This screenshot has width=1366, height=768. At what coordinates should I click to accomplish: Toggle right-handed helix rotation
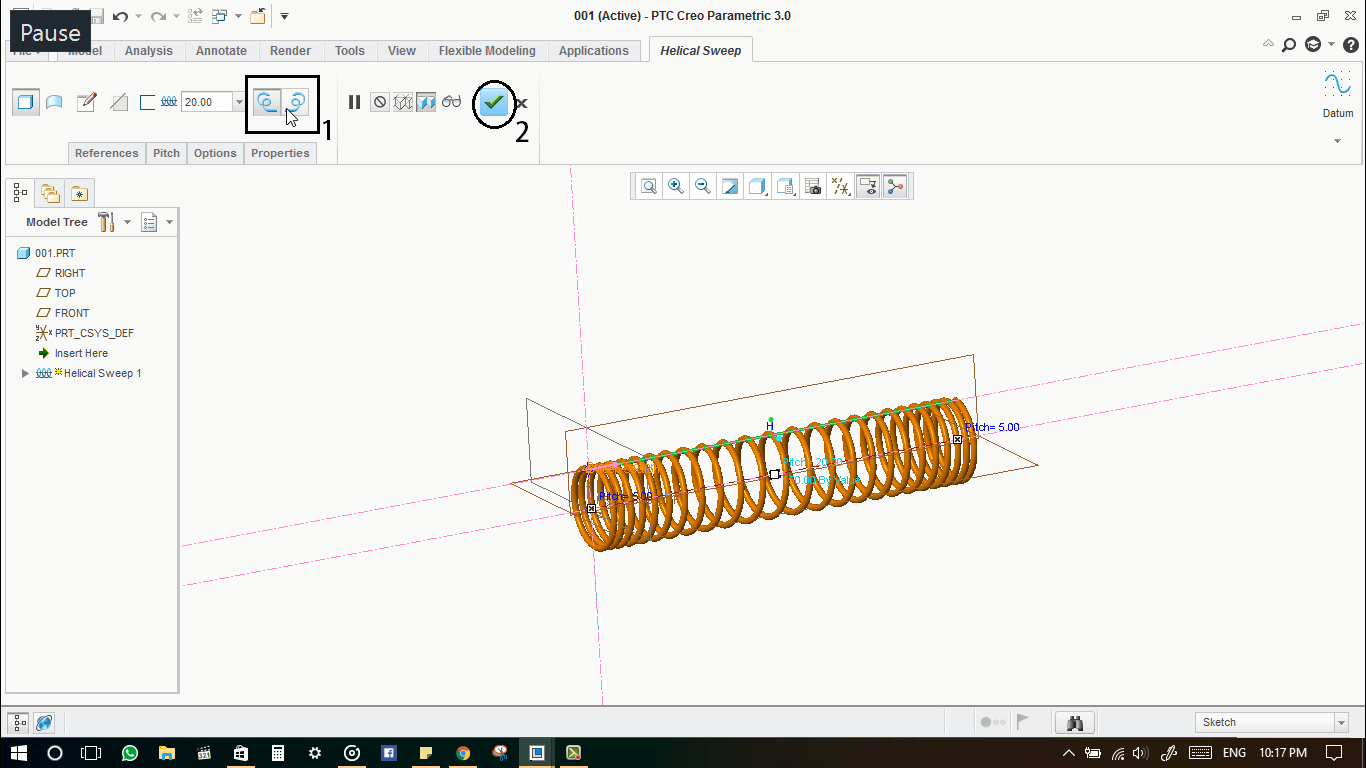click(296, 101)
